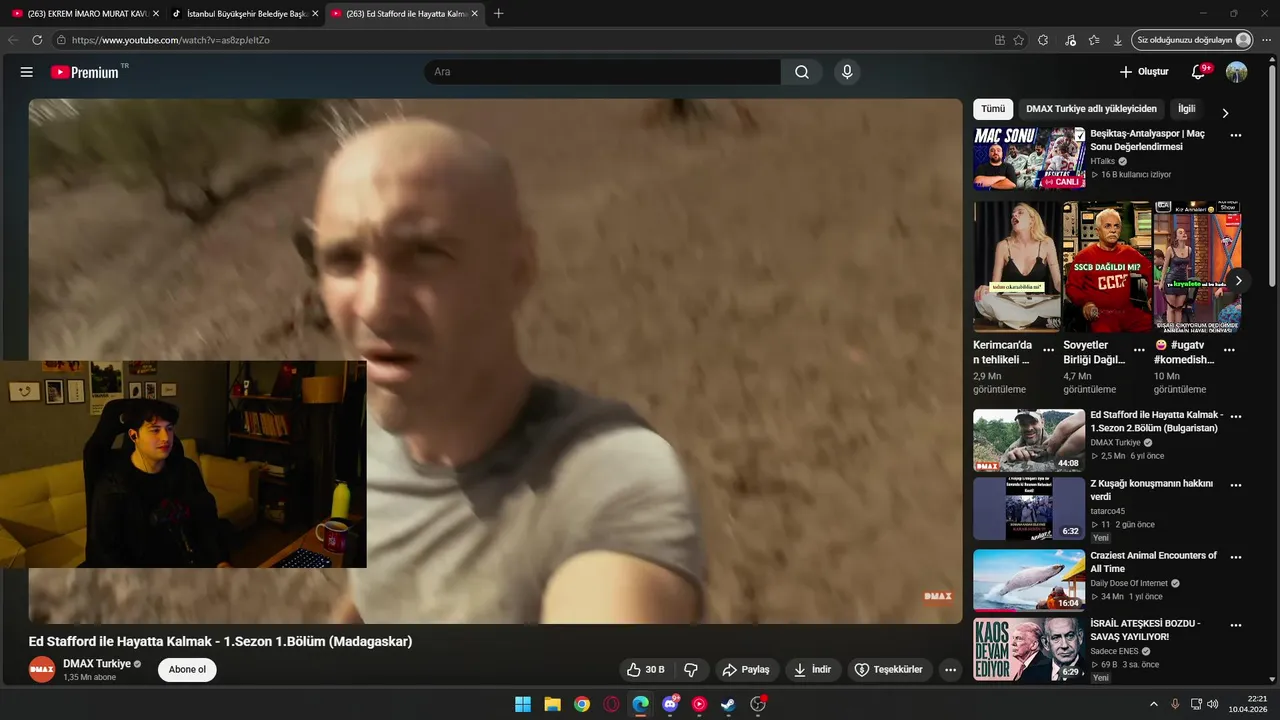Open Opera browser from taskbar
1280x720 pixels.
pos(611,704)
